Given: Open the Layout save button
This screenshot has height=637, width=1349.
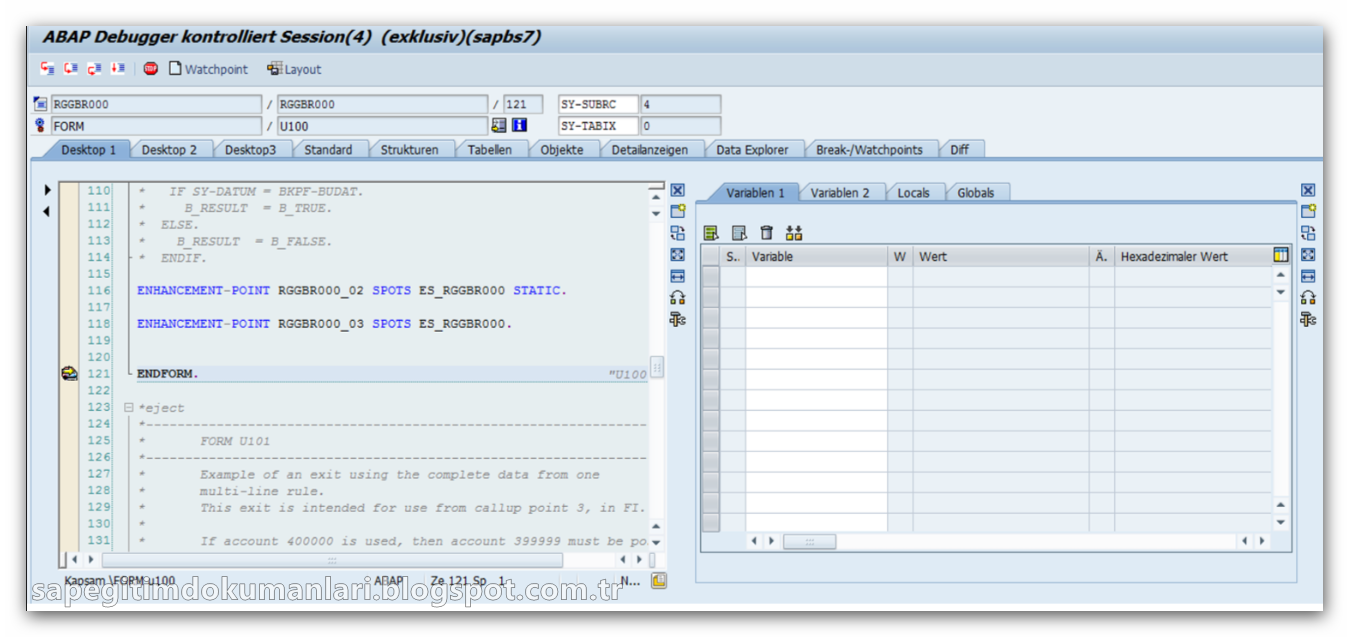Looking at the screenshot, I should point(294,69).
